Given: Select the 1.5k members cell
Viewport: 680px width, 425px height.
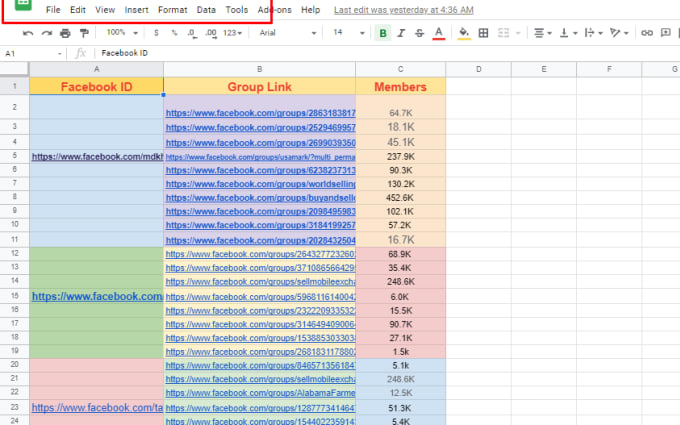Looking at the screenshot, I should [400, 352].
